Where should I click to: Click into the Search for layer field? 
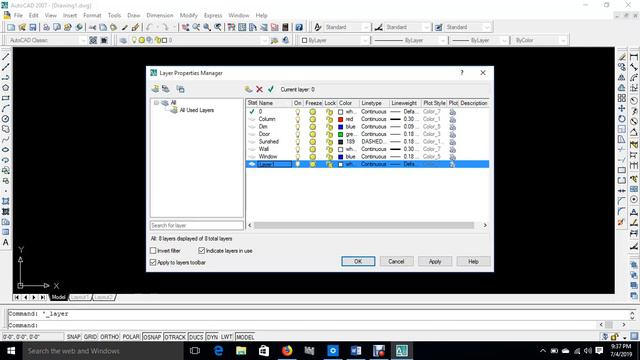[197, 225]
